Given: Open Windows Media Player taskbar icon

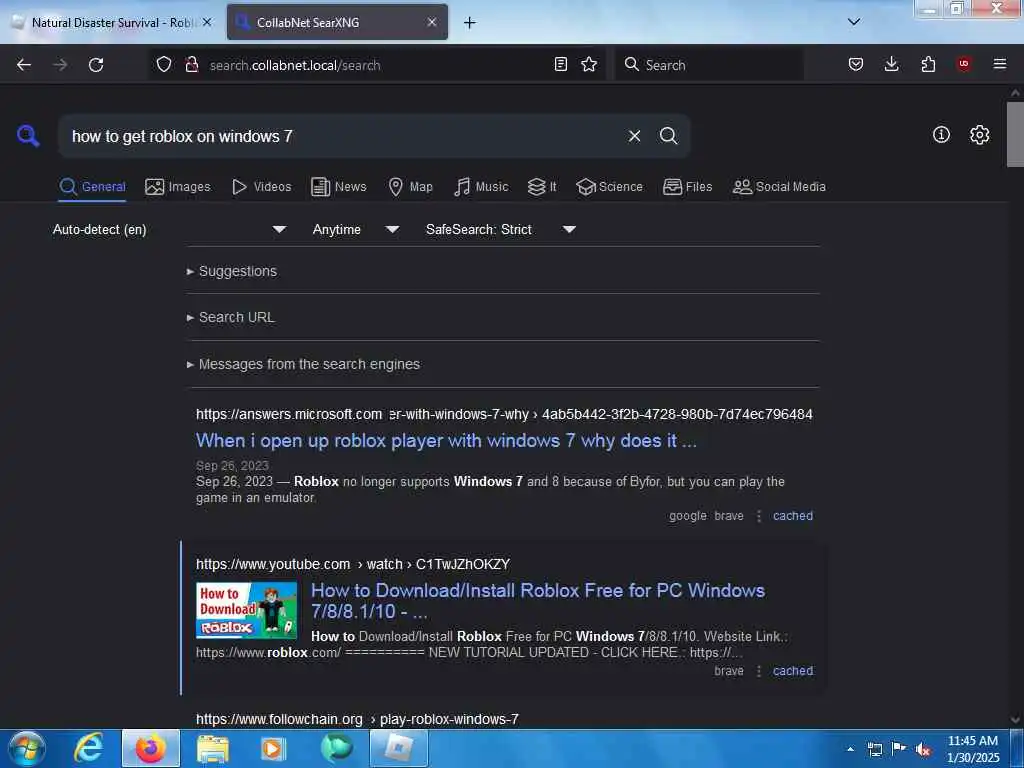Looking at the screenshot, I should click(273, 749).
